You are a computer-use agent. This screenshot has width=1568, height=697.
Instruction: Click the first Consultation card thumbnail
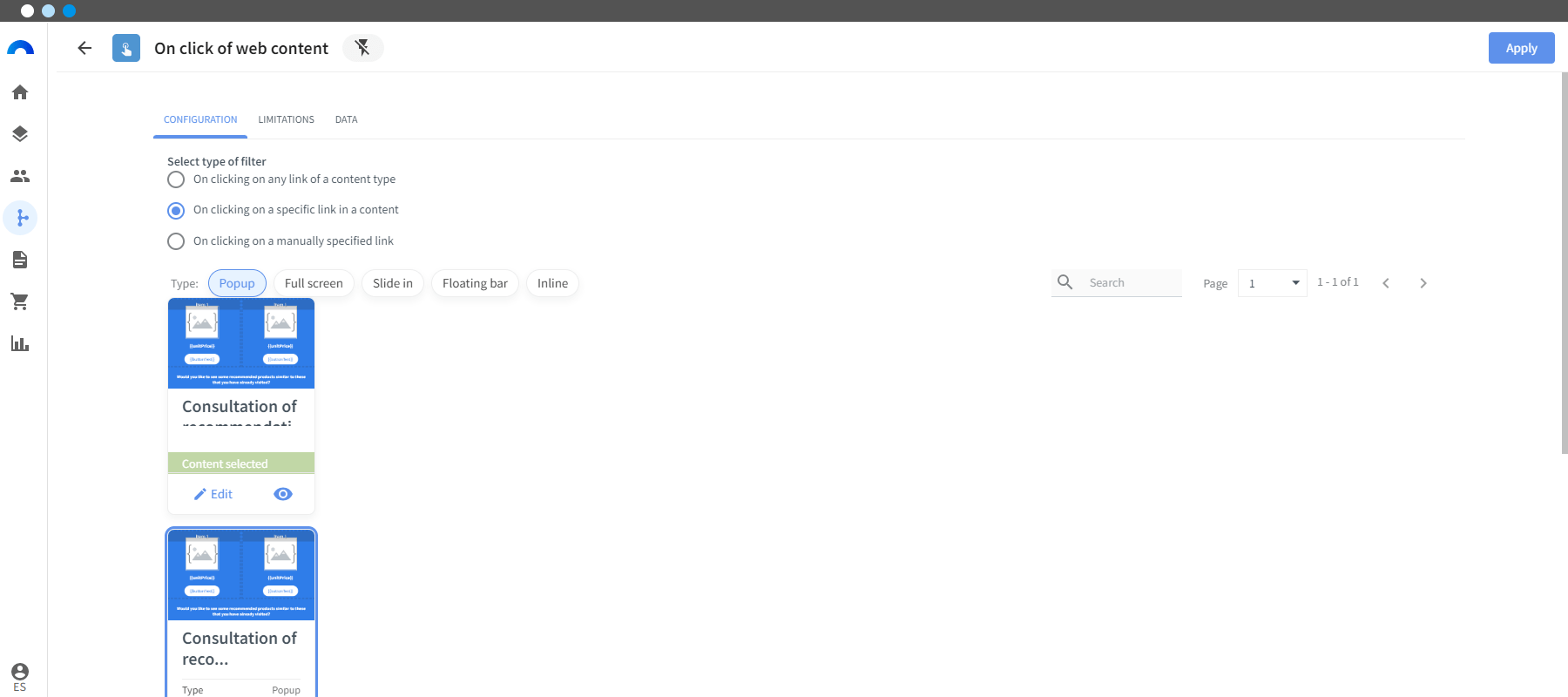point(241,343)
